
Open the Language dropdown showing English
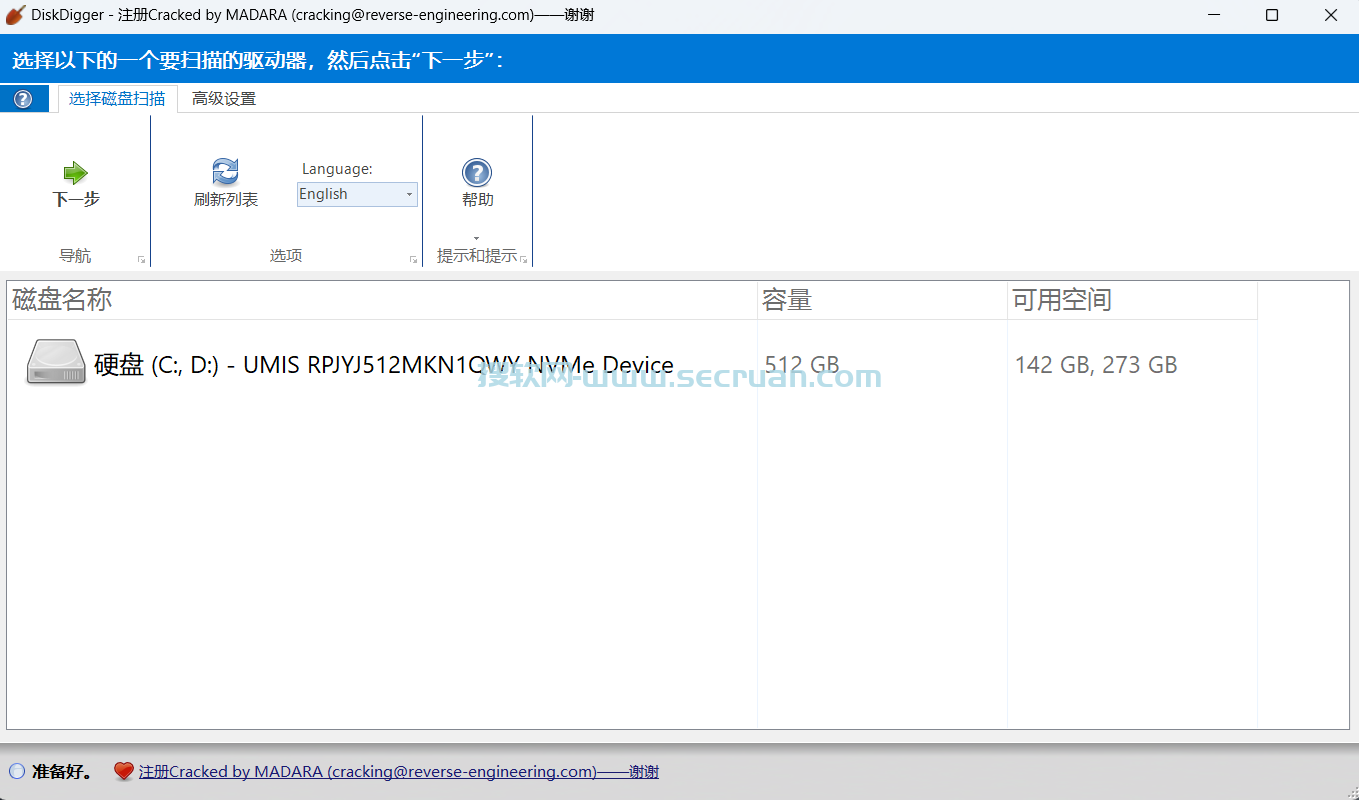[357, 194]
